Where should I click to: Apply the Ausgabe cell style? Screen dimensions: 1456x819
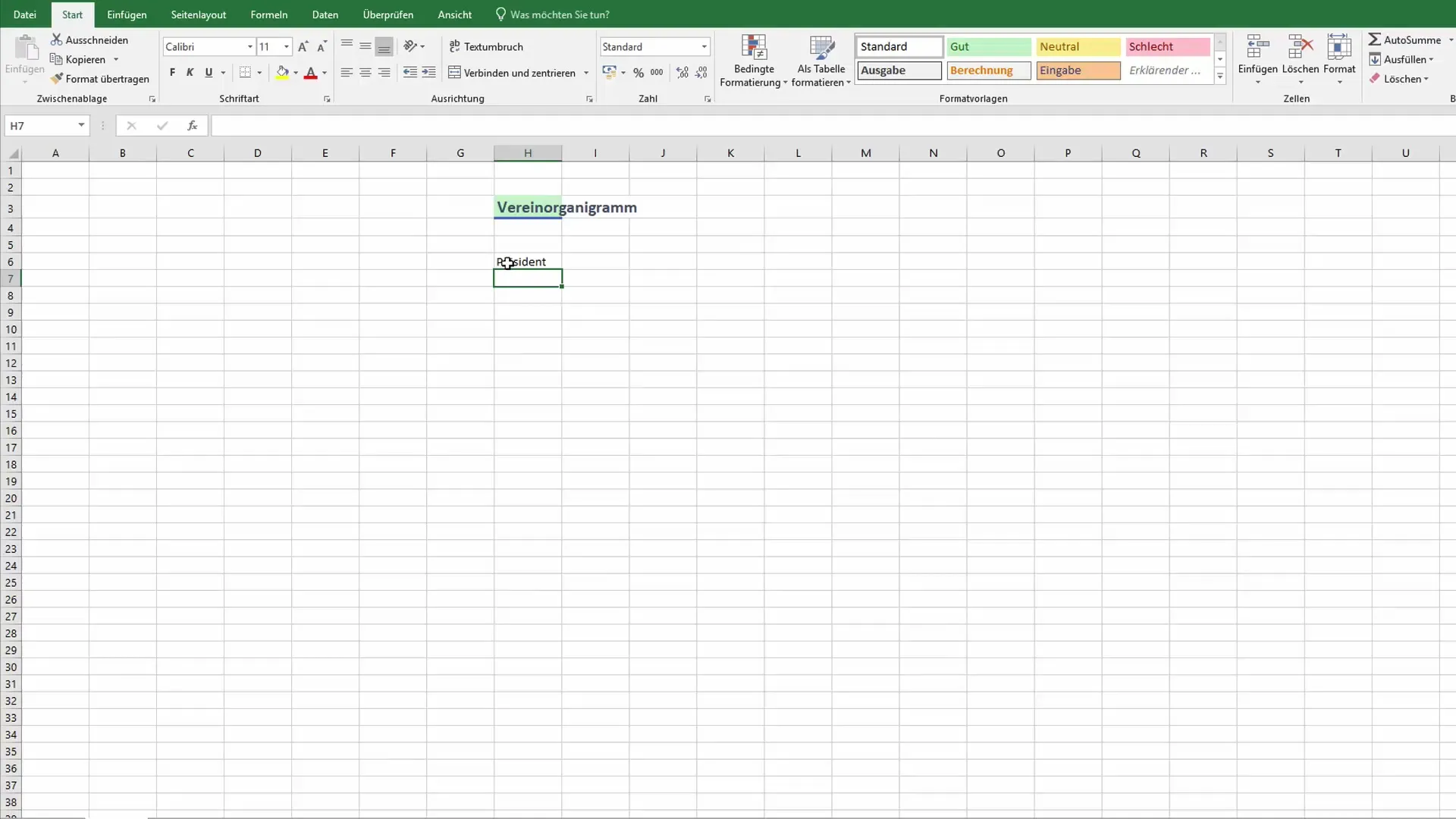(899, 71)
